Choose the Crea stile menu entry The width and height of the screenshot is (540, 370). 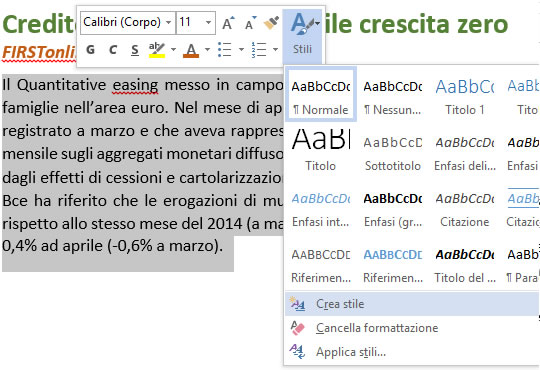(412, 304)
